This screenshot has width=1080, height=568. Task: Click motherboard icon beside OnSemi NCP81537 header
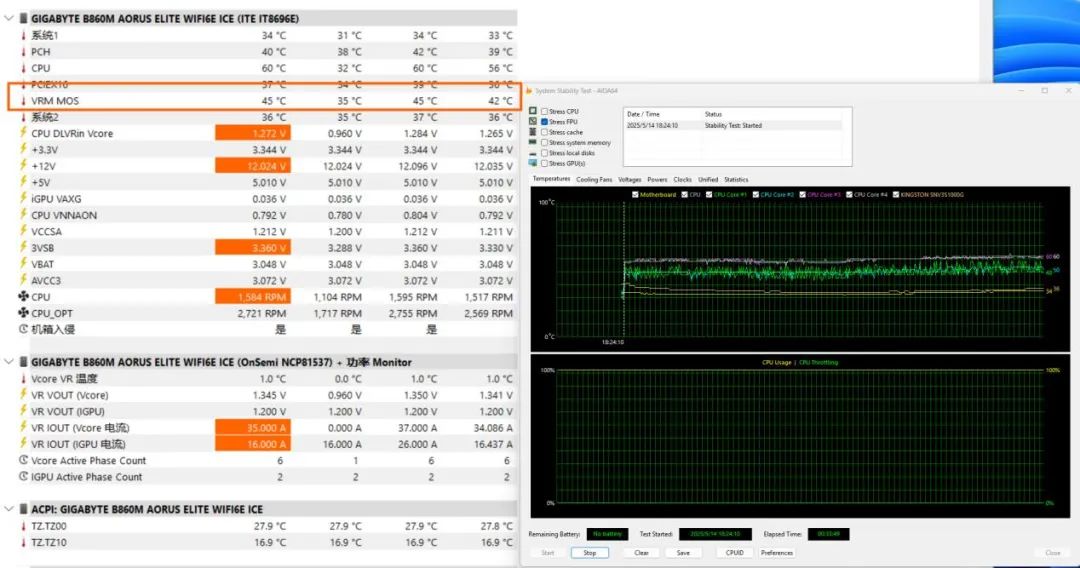[x=23, y=361]
